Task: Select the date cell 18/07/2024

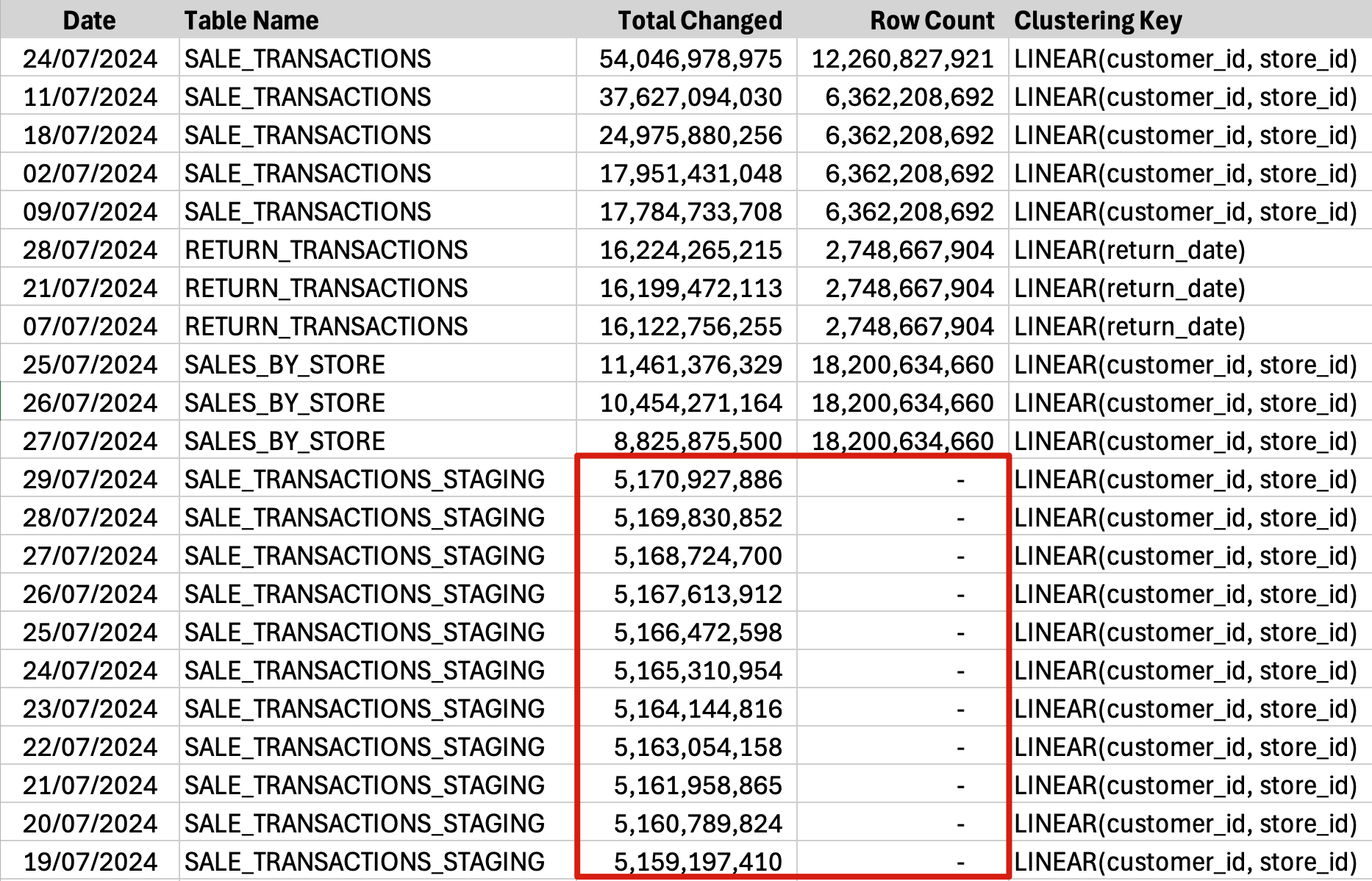Action: 90,135
